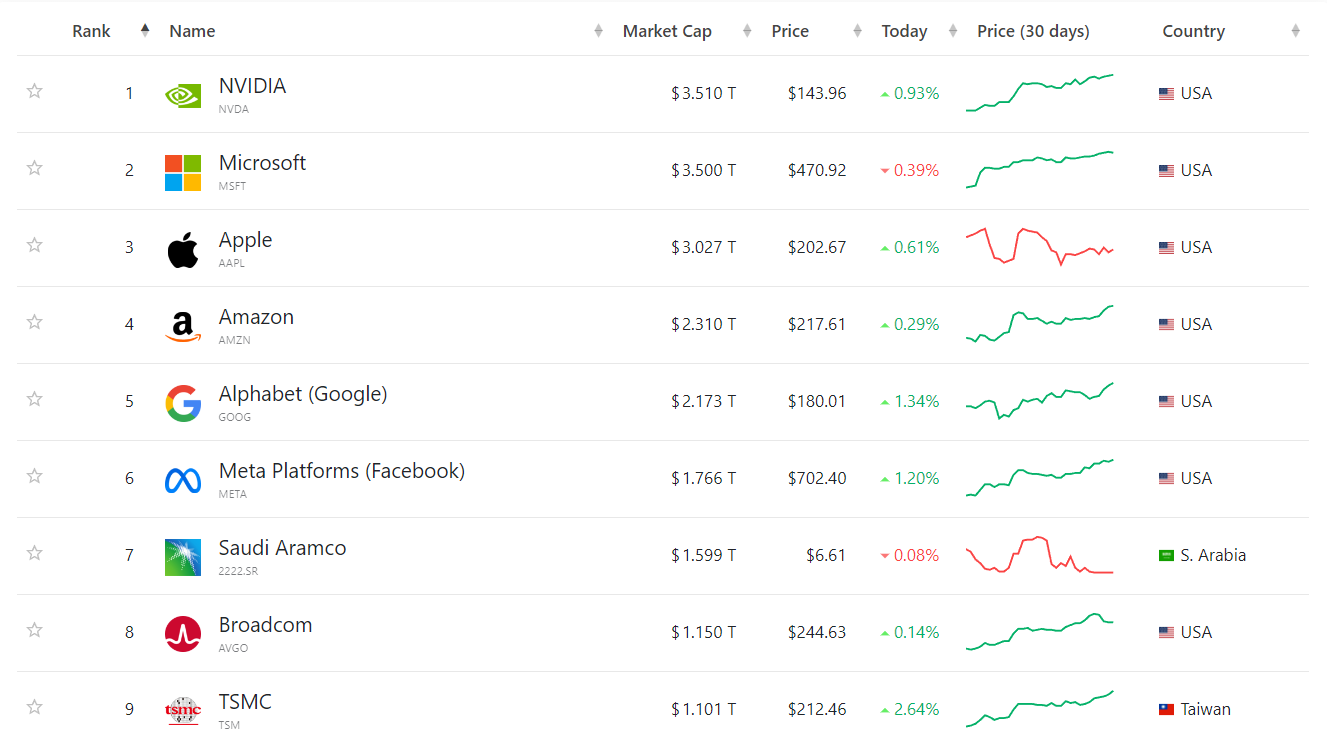Click the NVIDIA company logo
The width and height of the screenshot is (1327, 747).
(183, 95)
